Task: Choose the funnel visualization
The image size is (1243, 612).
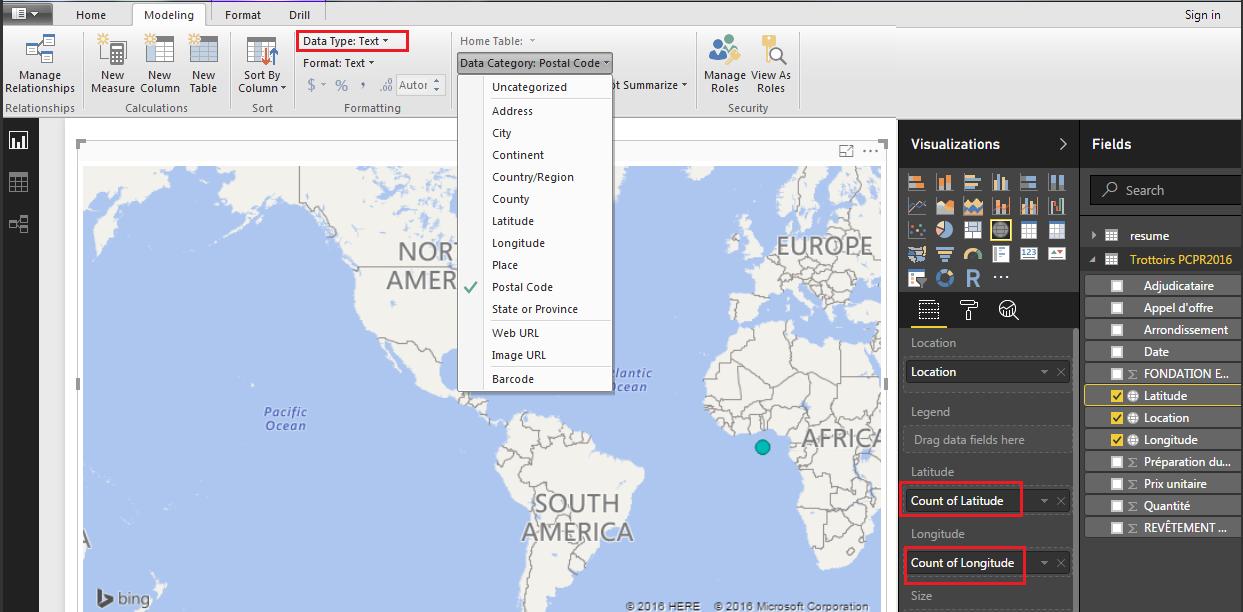Action: coord(944,254)
